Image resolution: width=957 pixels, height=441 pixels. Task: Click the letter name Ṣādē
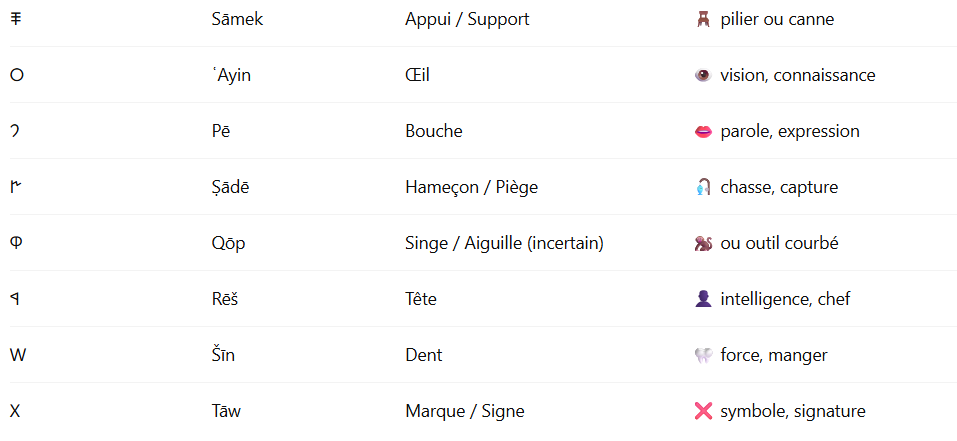click(x=230, y=188)
